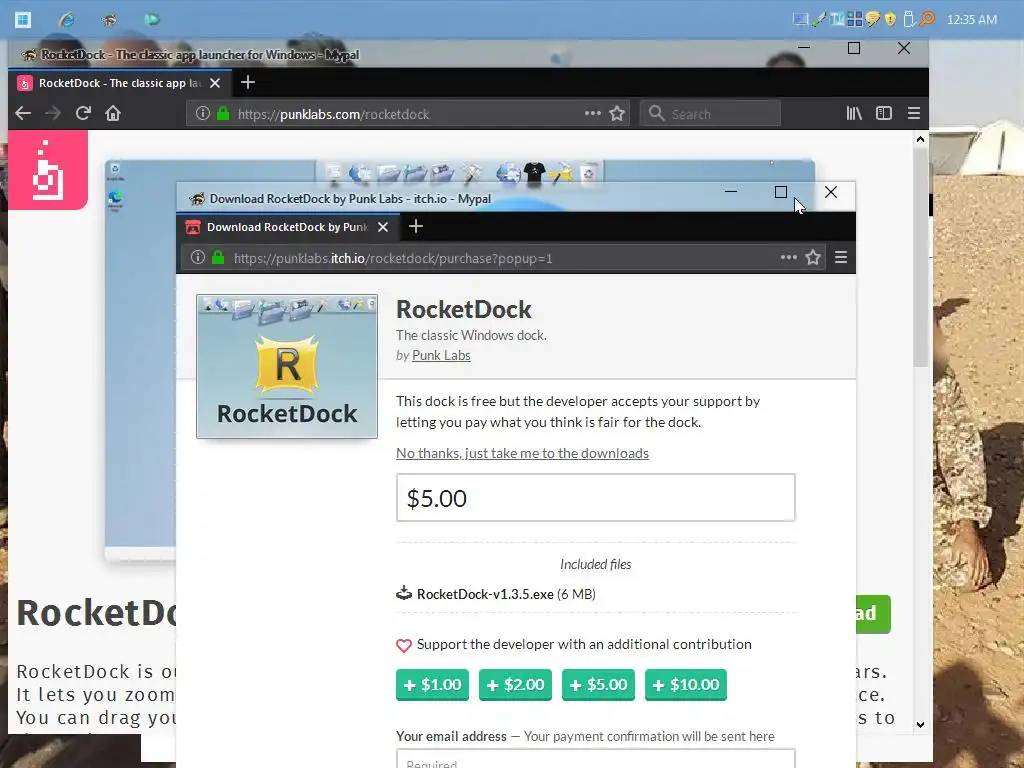Click the punklabs.com/rocketdock URL field
This screenshot has width=1024, height=768.
[408, 114]
